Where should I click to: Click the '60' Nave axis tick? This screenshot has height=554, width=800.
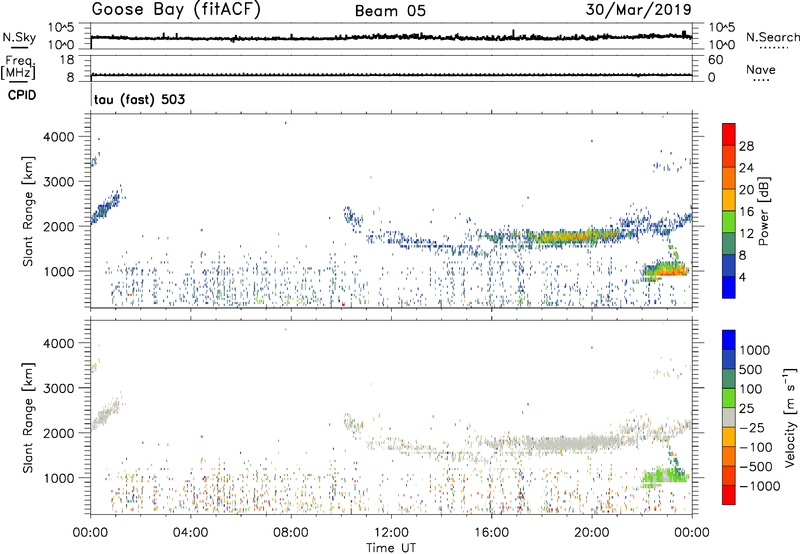pyautogui.click(x=715, y=60)
